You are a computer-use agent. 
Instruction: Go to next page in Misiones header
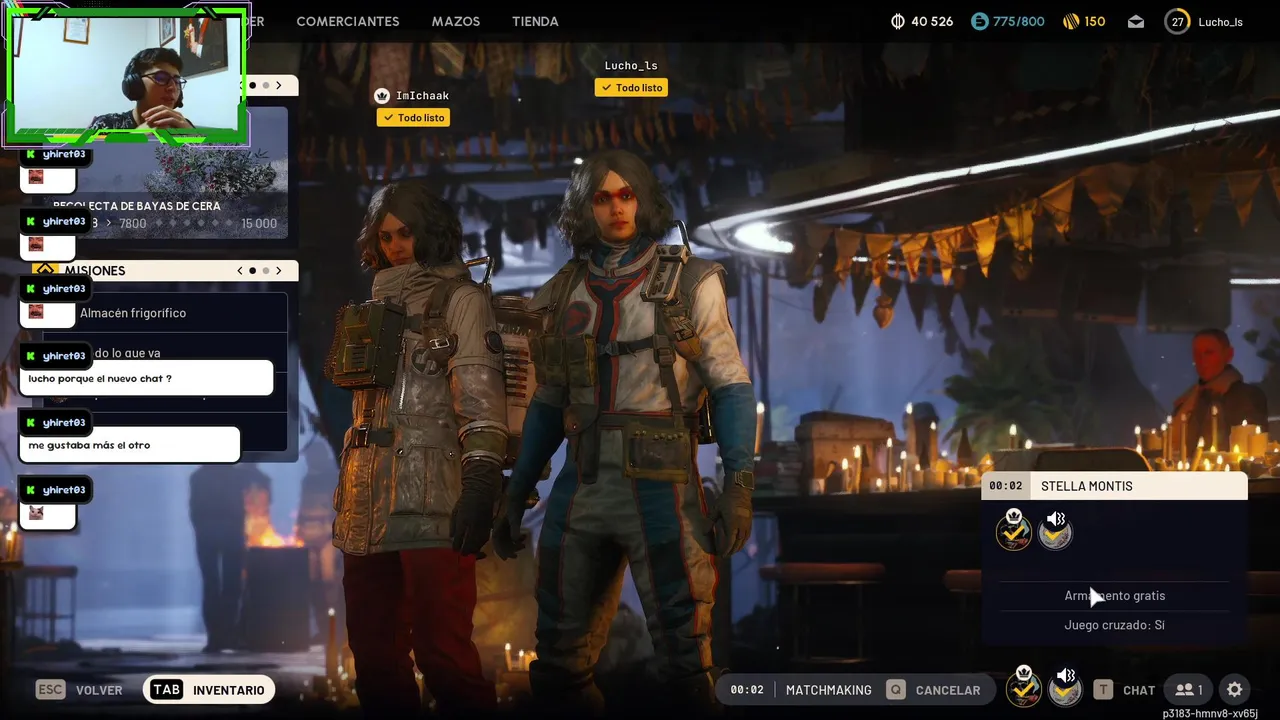279,270
